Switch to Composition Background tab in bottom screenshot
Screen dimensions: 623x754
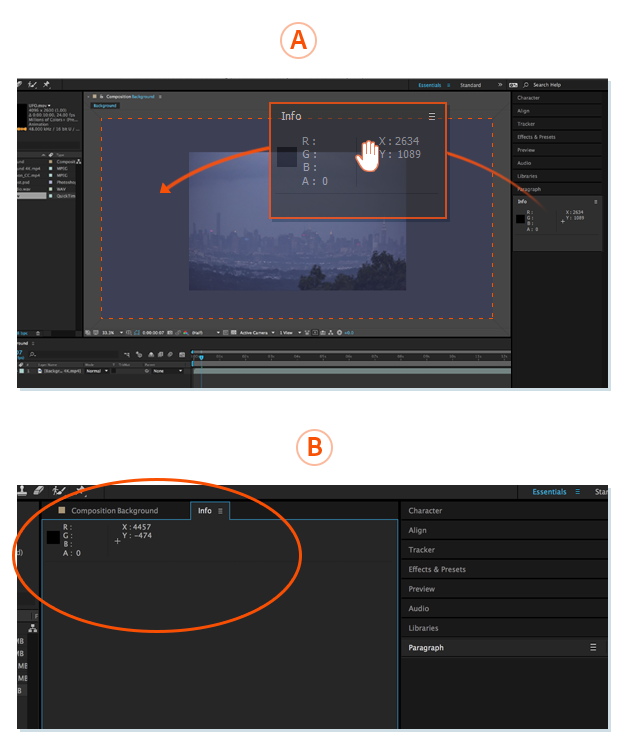113,511
